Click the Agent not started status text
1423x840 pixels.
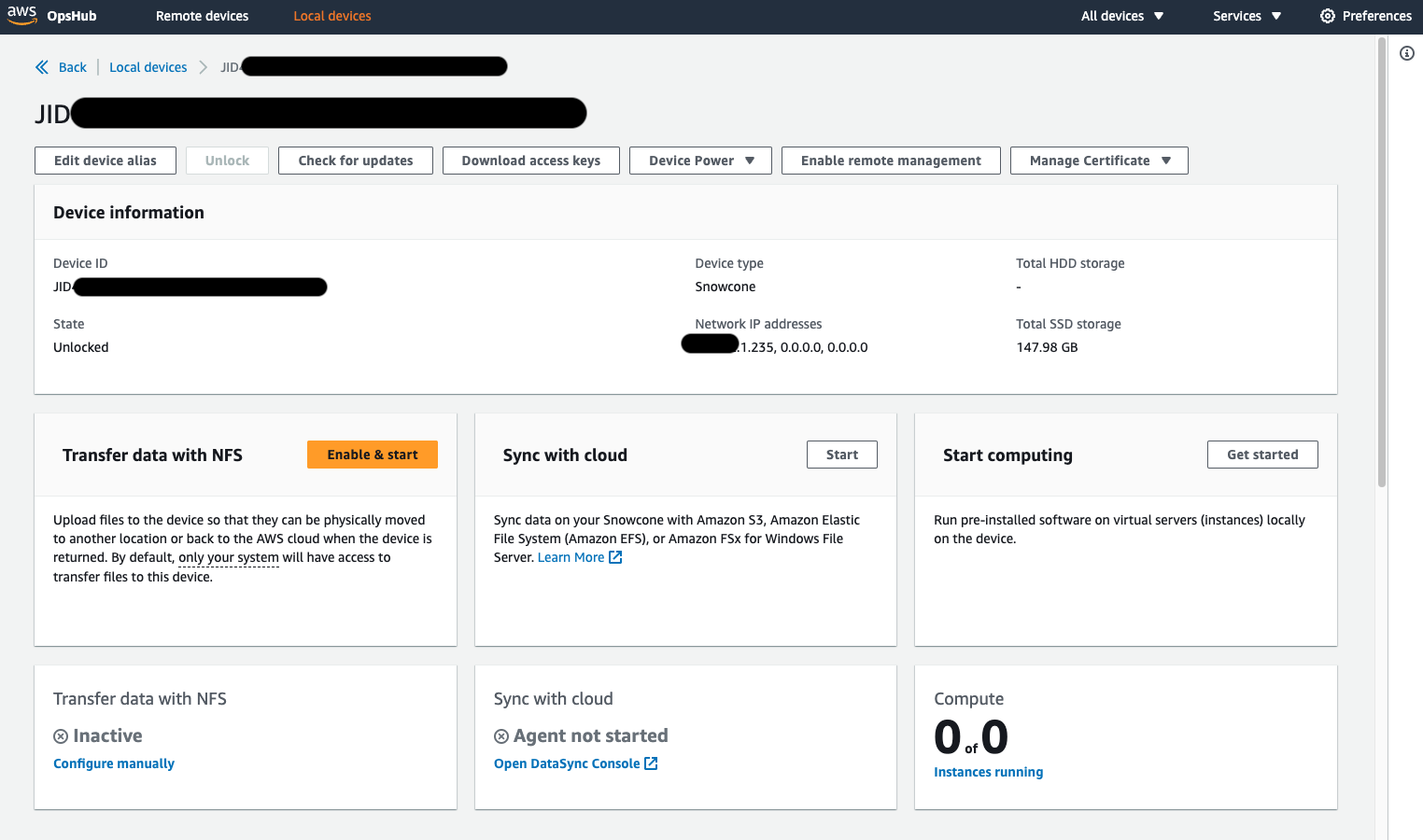coord(591,736)
